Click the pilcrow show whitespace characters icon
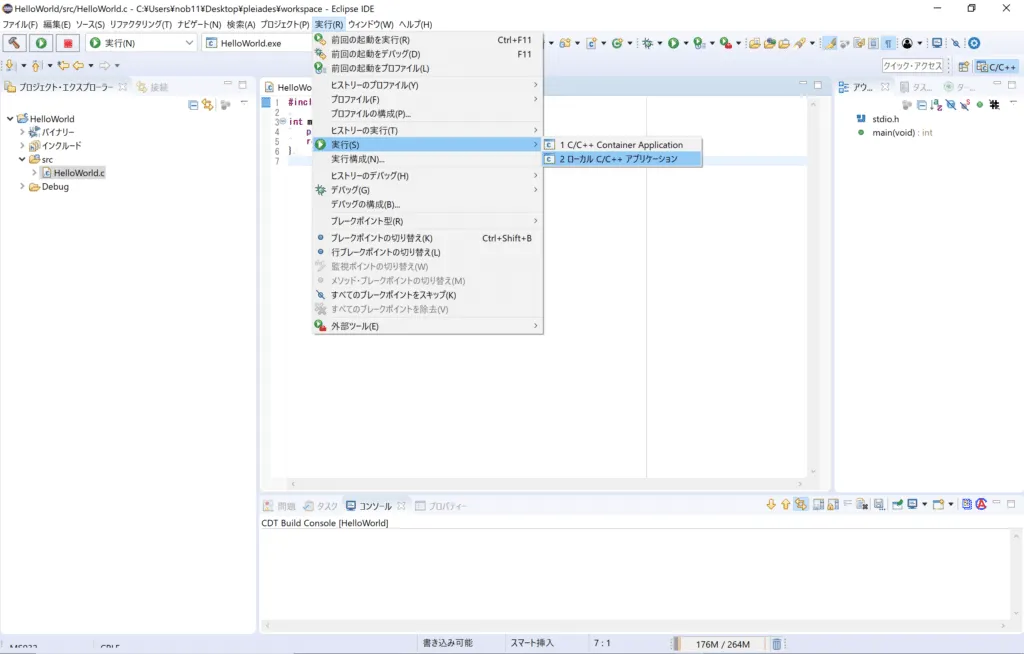The image size is (1024, 654). tap(888, 43)
